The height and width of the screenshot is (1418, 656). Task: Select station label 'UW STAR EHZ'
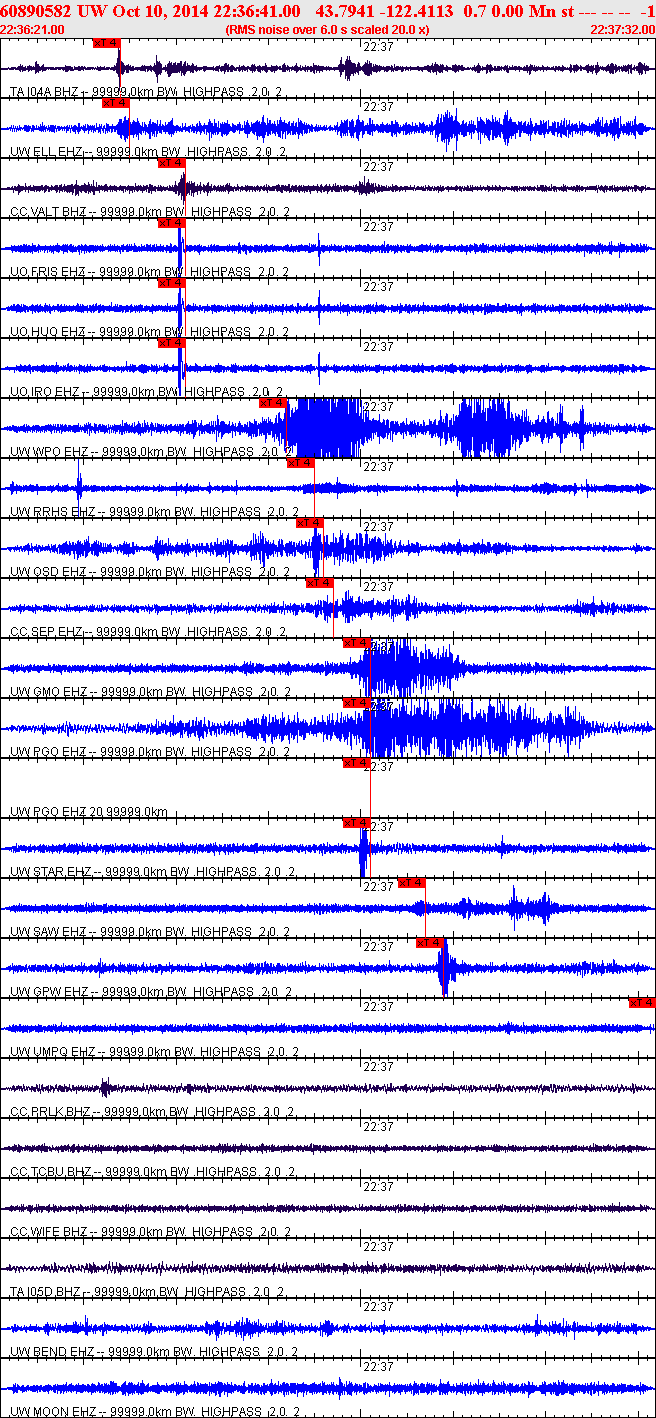[51, 872]
